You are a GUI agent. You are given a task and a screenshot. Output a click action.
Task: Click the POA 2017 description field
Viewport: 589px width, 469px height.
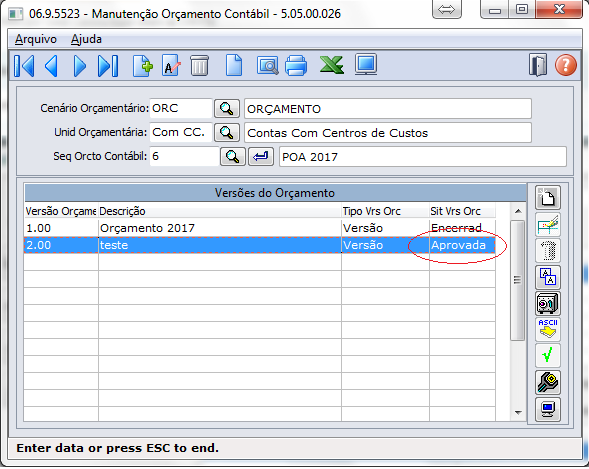(x=423, y=157)
